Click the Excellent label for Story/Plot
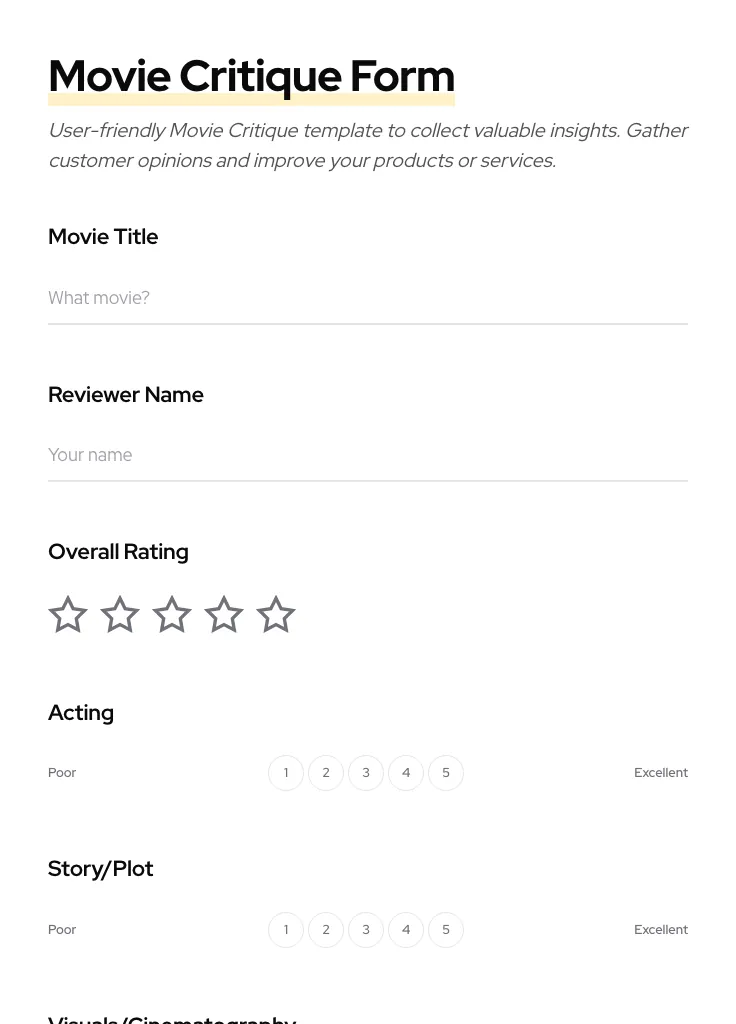The width and height of the screenshot is (736, 1024). coord(661,929)
